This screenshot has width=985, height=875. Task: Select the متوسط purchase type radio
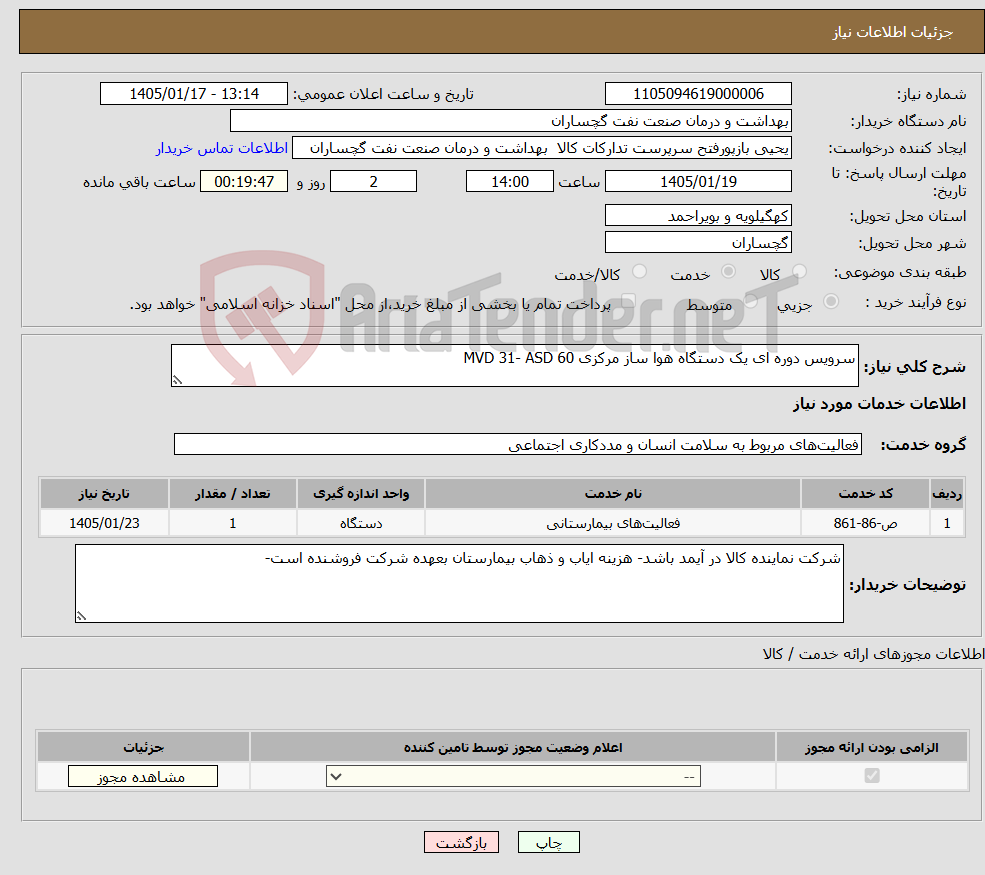coord(751,302)
